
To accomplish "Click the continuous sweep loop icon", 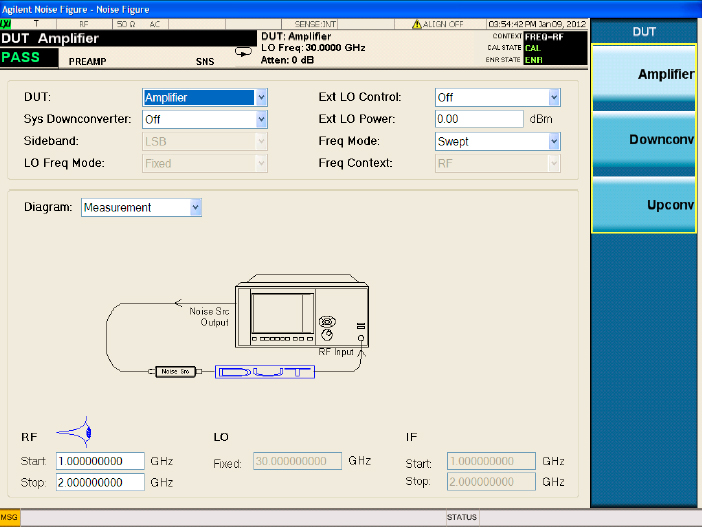I will point(243,52).
